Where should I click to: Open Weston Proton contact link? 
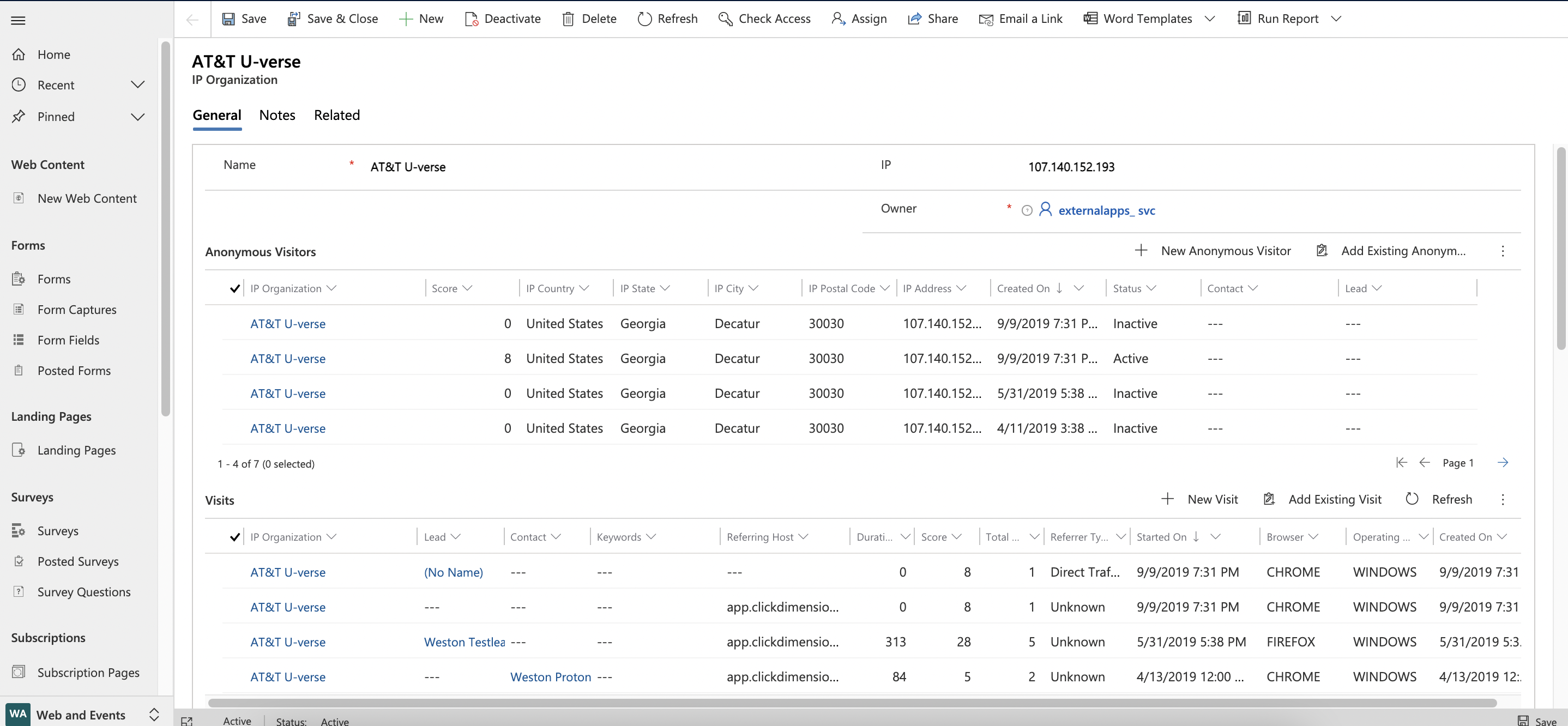point(550,677)
